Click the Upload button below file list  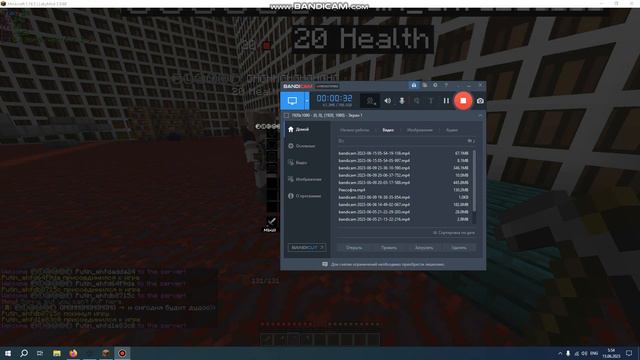[x=424, y=247]
